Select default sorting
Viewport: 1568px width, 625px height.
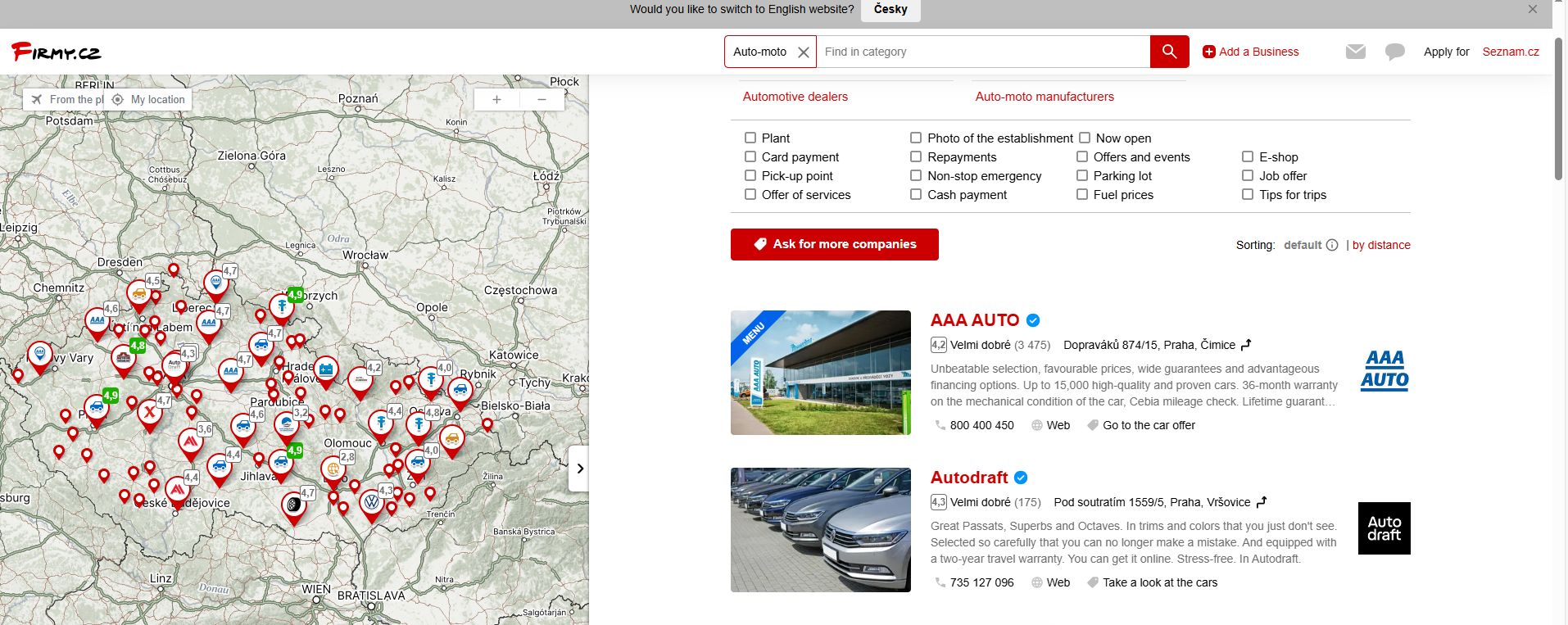[1303, 245]
